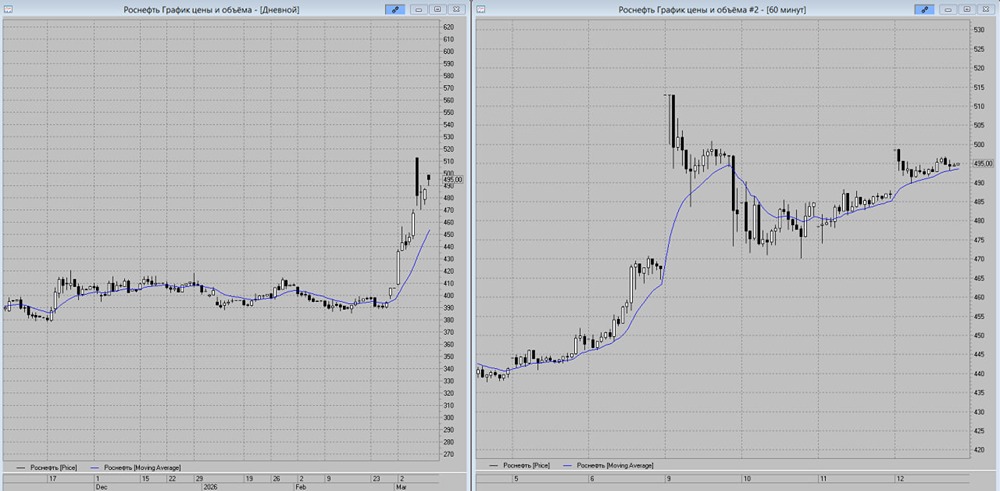Select Роснефть [Moving Average] legend in the 60-minute chart
Viewport: 1000px width, 491px height.
pyautogui.click(x=608, y=465)
